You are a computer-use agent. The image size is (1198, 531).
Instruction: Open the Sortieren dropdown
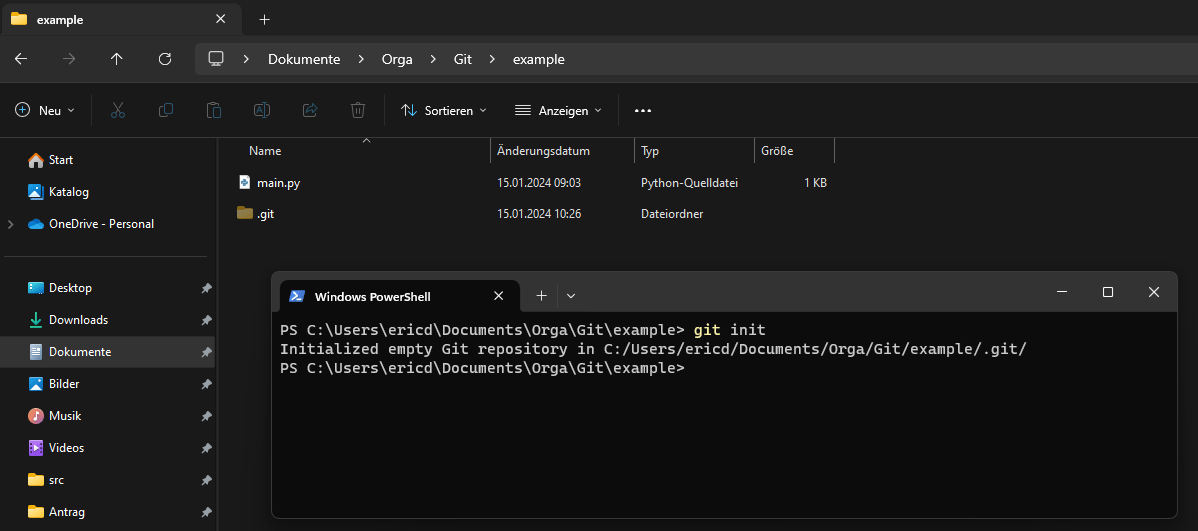tap(444, 110)
